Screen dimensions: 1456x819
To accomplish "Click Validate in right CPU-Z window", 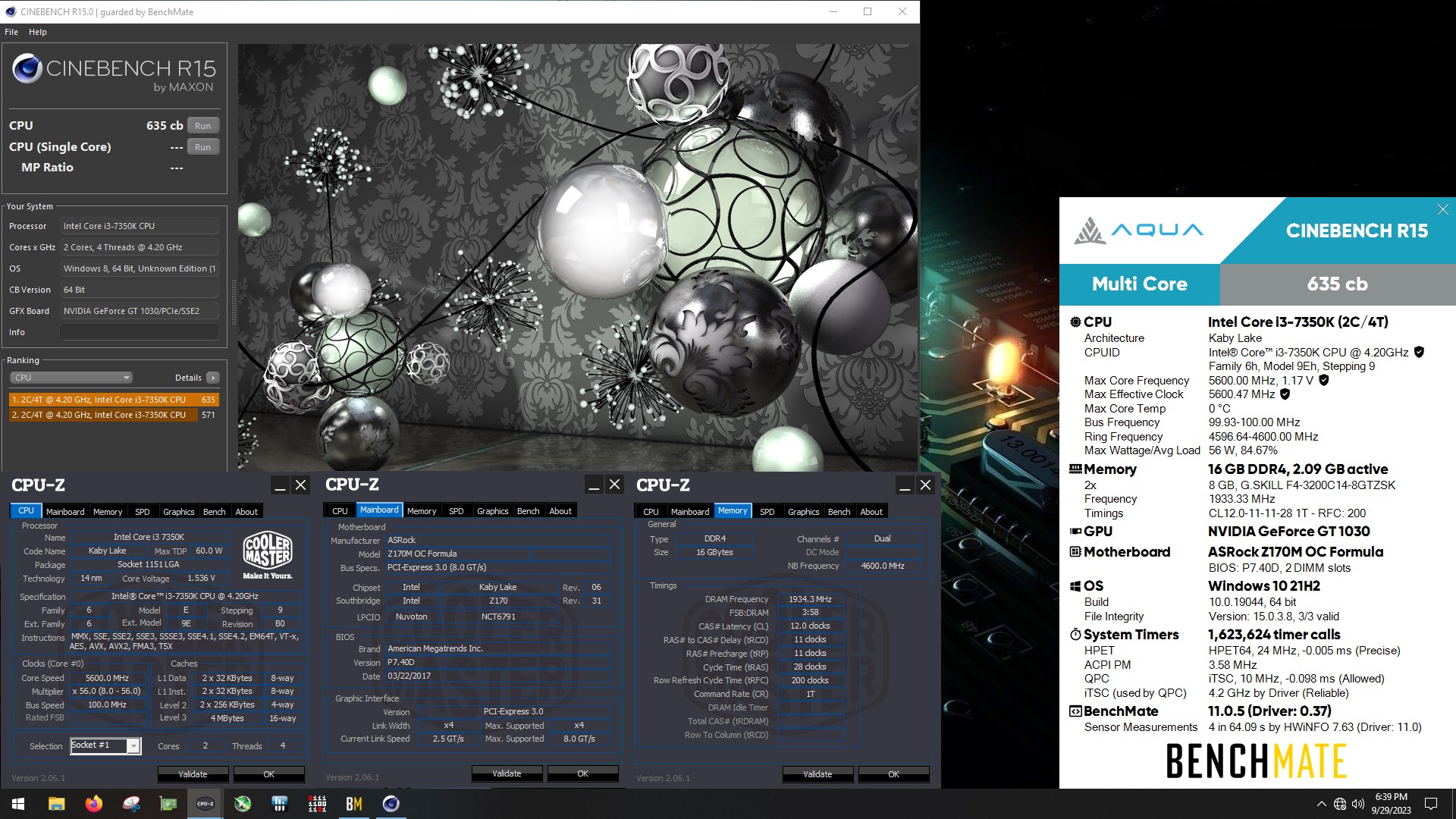I will pos(817,774).
